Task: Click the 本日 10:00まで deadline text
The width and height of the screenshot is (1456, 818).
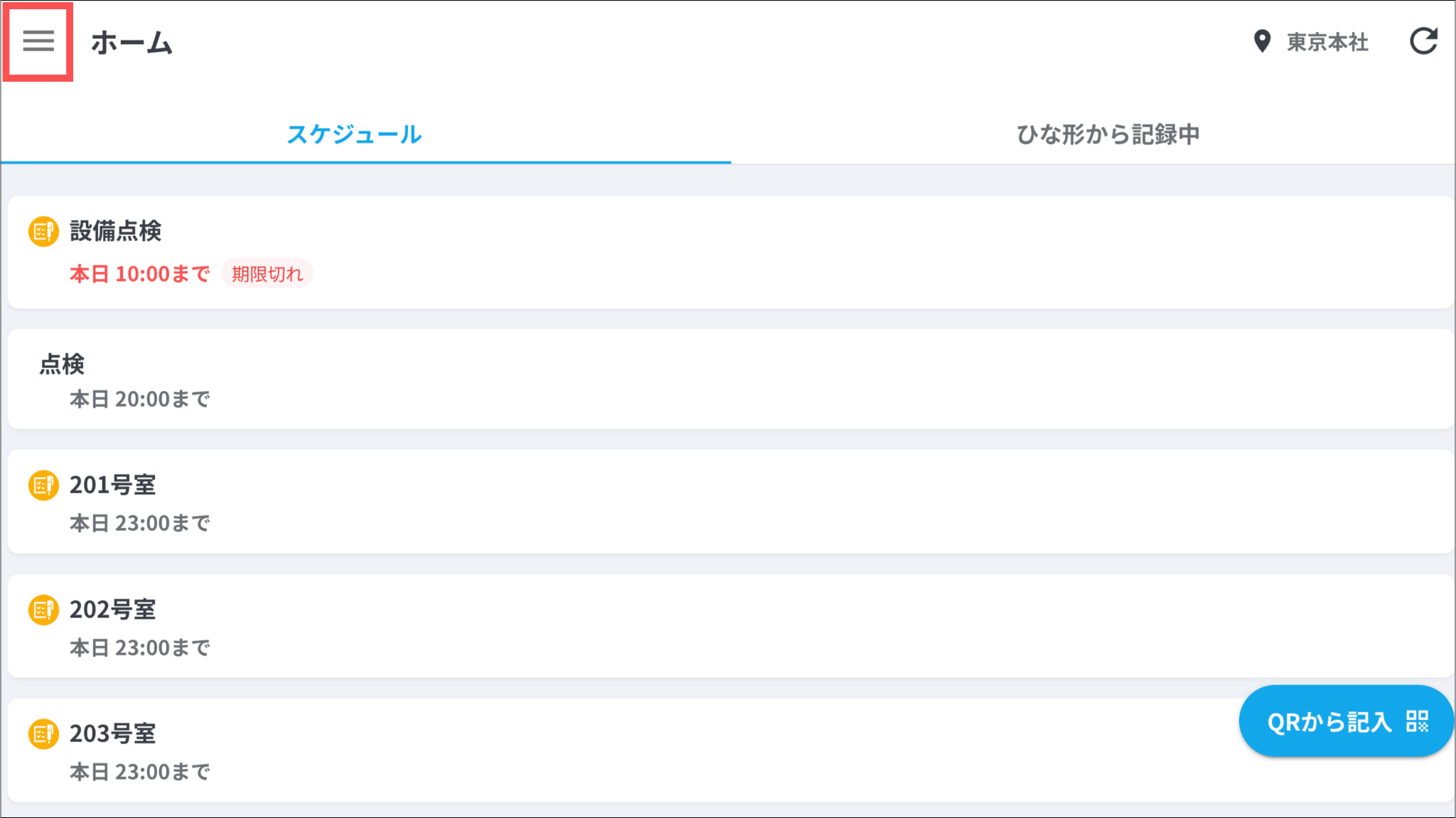Action: tap(140, 274)
